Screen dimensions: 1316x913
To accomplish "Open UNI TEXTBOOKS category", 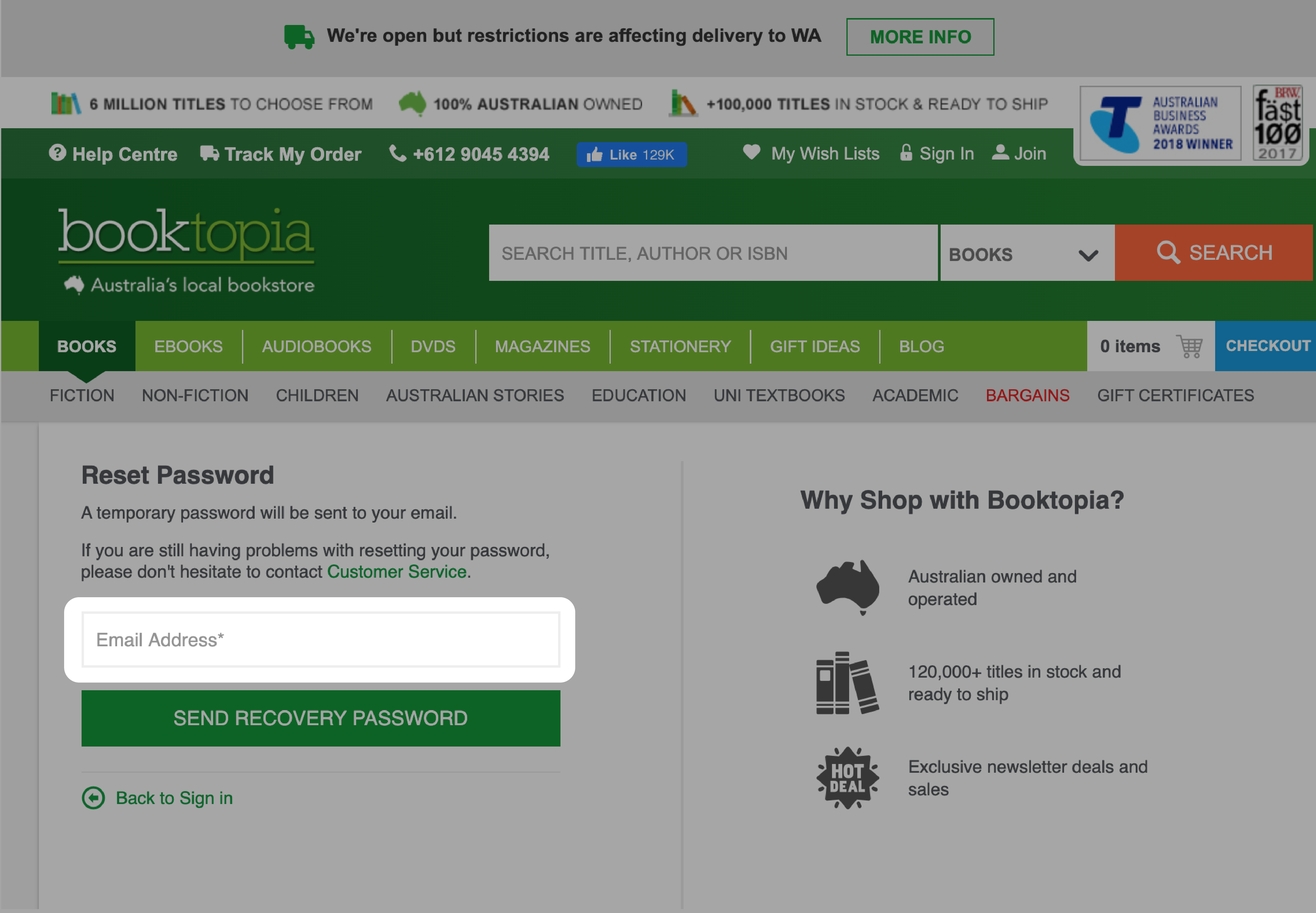I will pos(779,395).
